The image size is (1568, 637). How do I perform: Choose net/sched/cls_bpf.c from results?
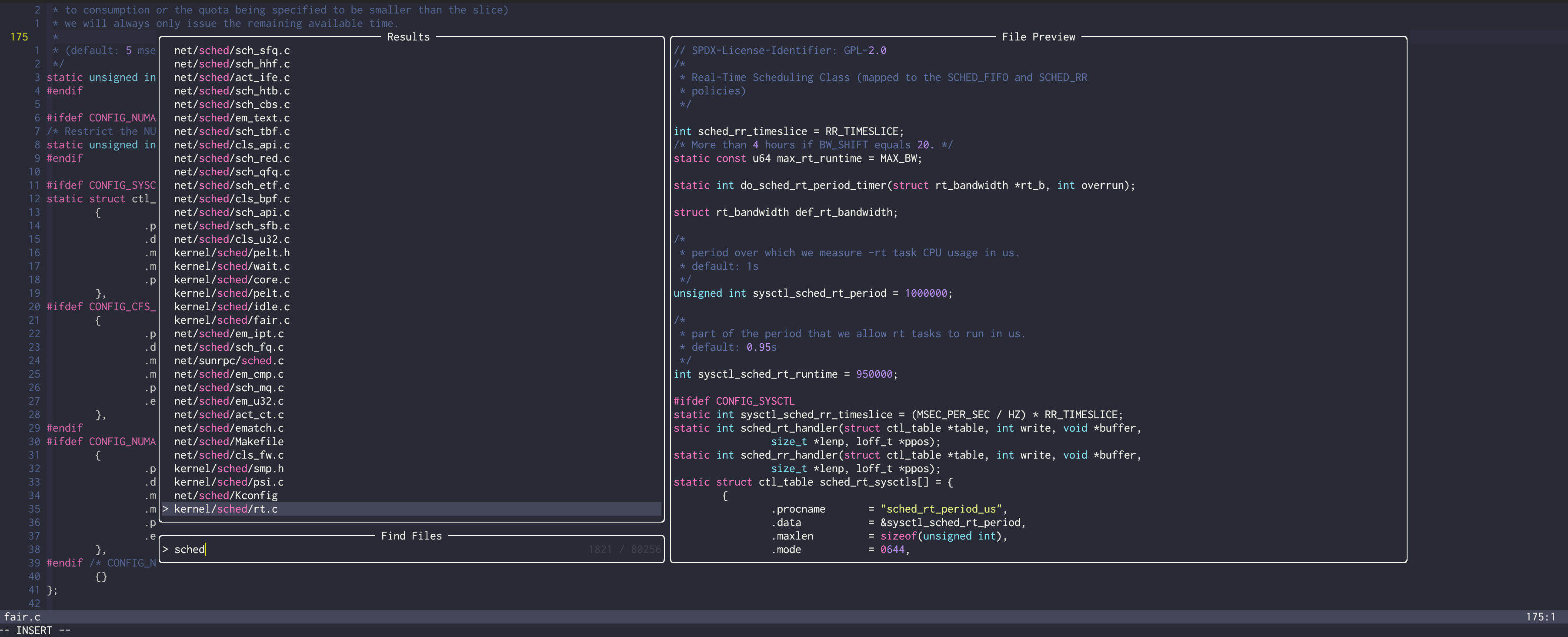pyautogui.click(x=231, y=199)
